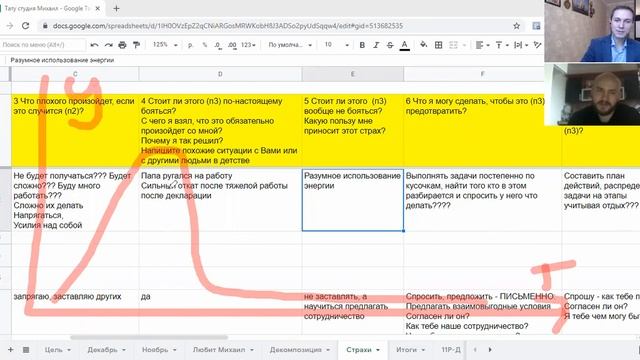Open the fill color bucket

424,45
